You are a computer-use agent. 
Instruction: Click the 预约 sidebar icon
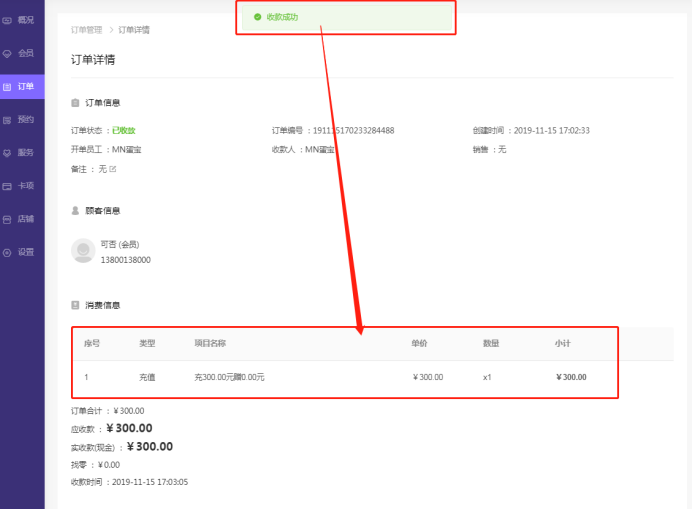[7, 120]
